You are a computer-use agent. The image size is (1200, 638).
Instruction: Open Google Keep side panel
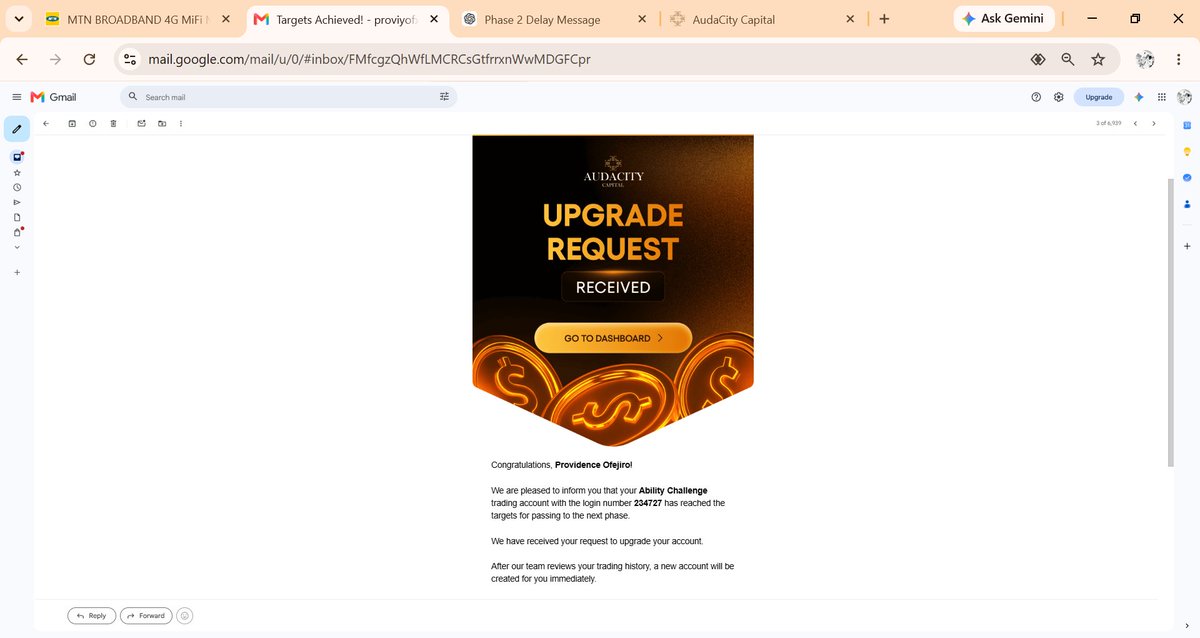pyautogui.click(x=1187, y=152)
